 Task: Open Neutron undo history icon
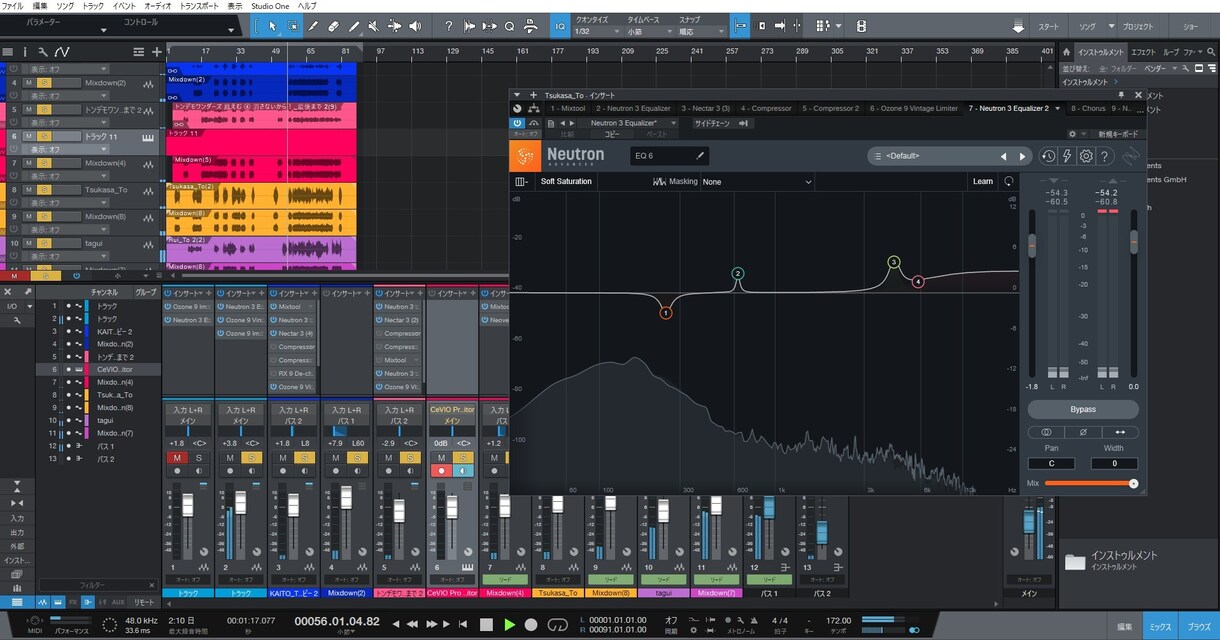pos(1048,156)
